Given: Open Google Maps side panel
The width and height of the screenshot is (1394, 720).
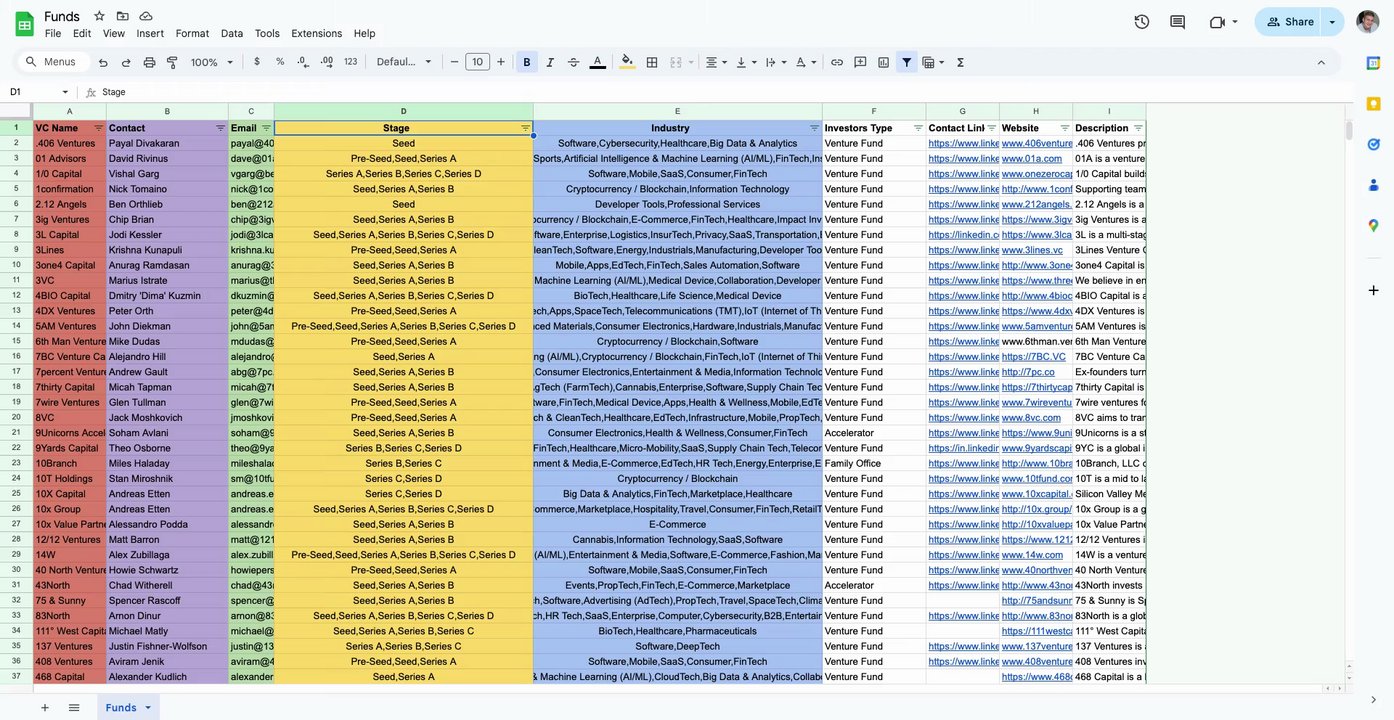Looking at the screenshot, I should (1374, 225).
